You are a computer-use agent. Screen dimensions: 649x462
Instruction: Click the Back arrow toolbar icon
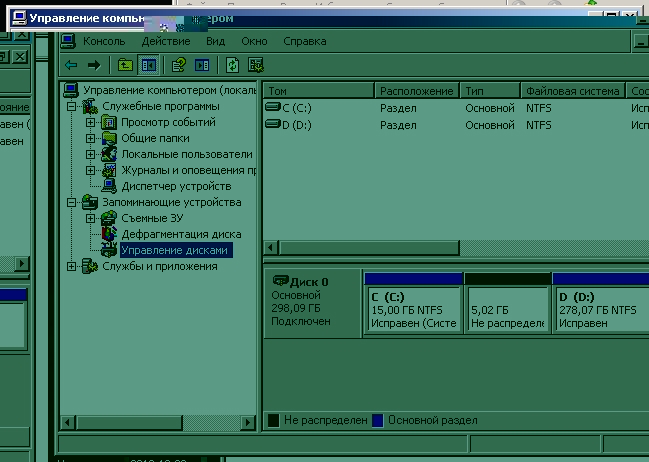(x=71, y=65)
